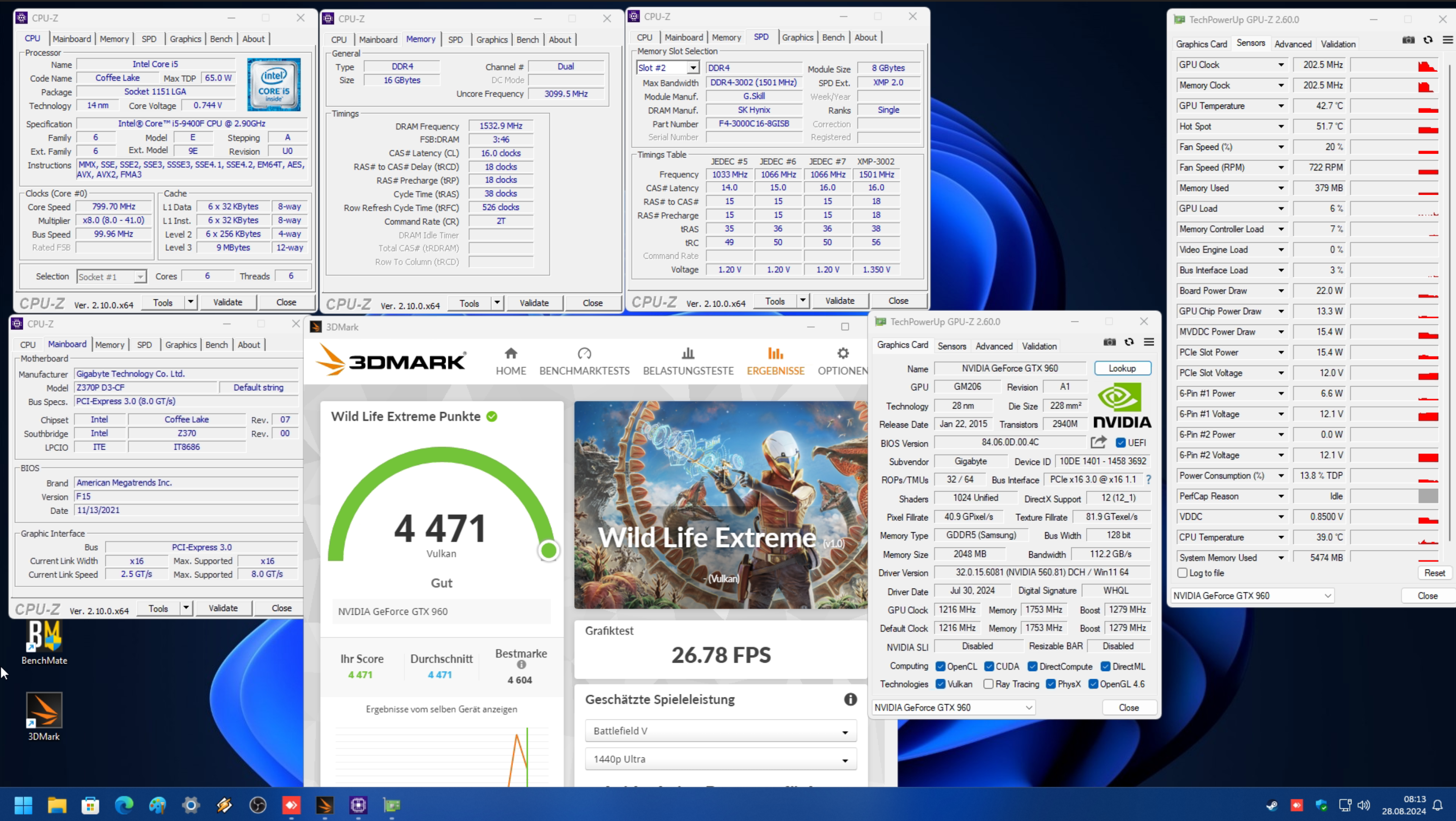Click the volume tray icon

1363,805
